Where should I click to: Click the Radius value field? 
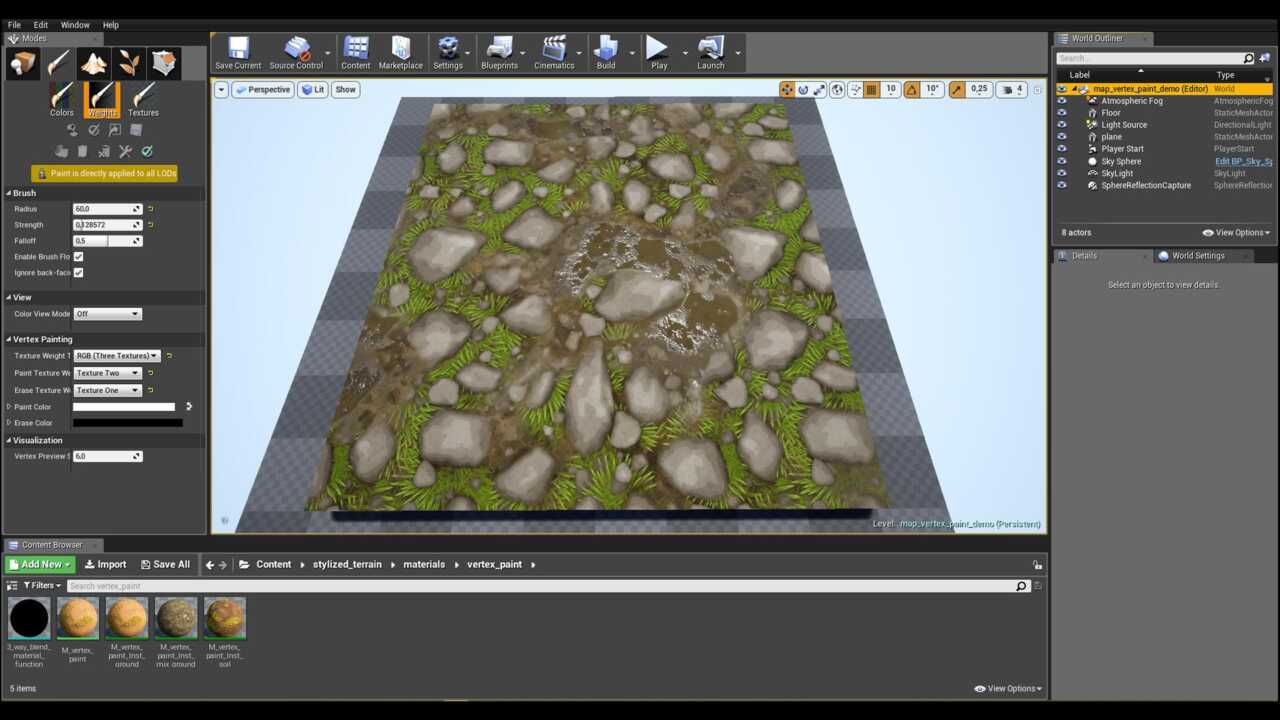pos(107,209)
